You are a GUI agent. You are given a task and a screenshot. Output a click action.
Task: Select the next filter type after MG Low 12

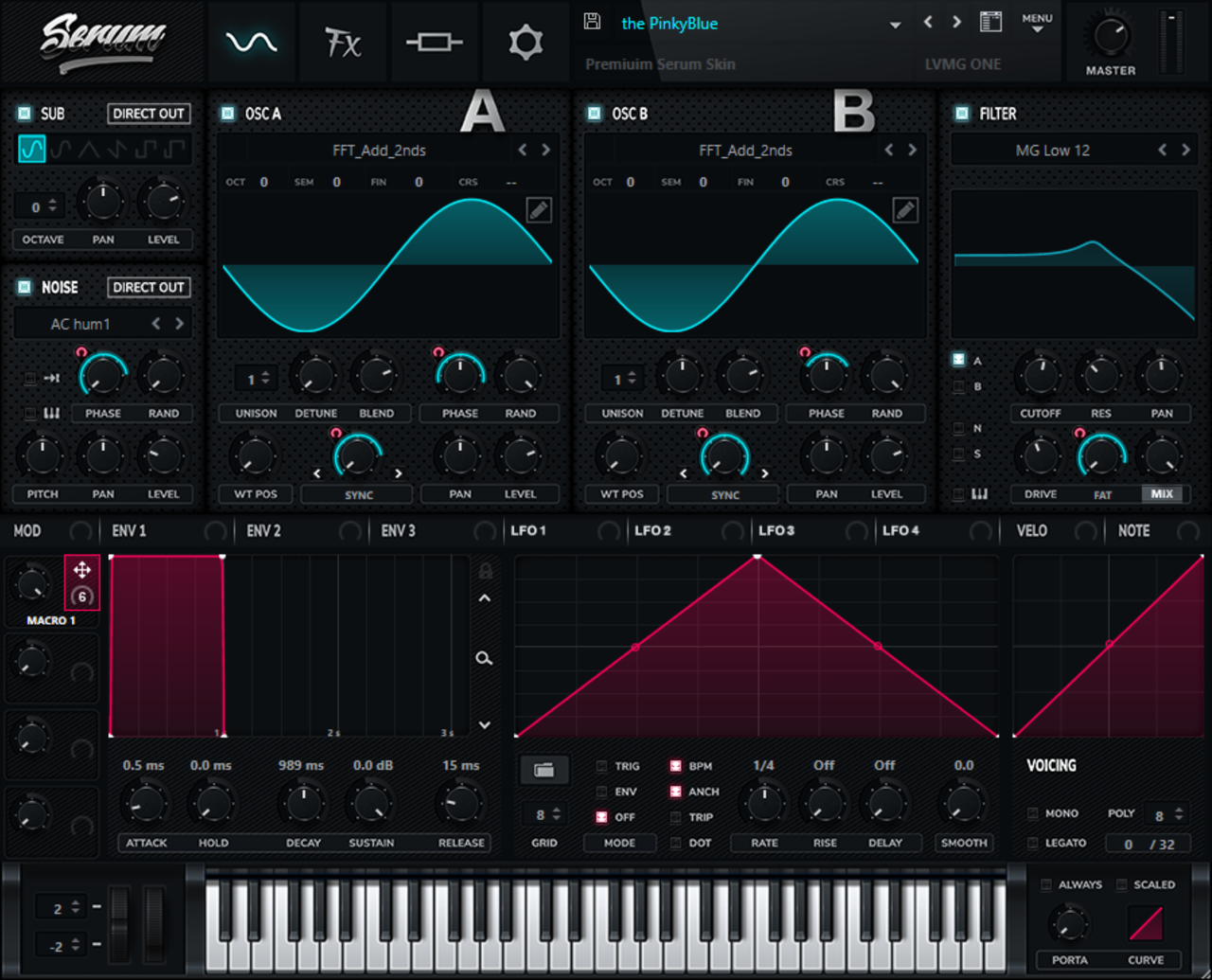pyautogui.click(x=1185, y=149)
